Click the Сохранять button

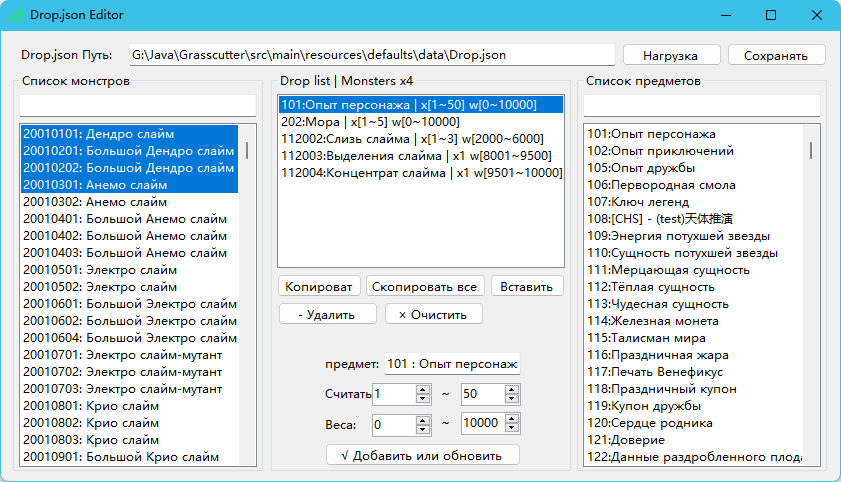click(776, 55)
